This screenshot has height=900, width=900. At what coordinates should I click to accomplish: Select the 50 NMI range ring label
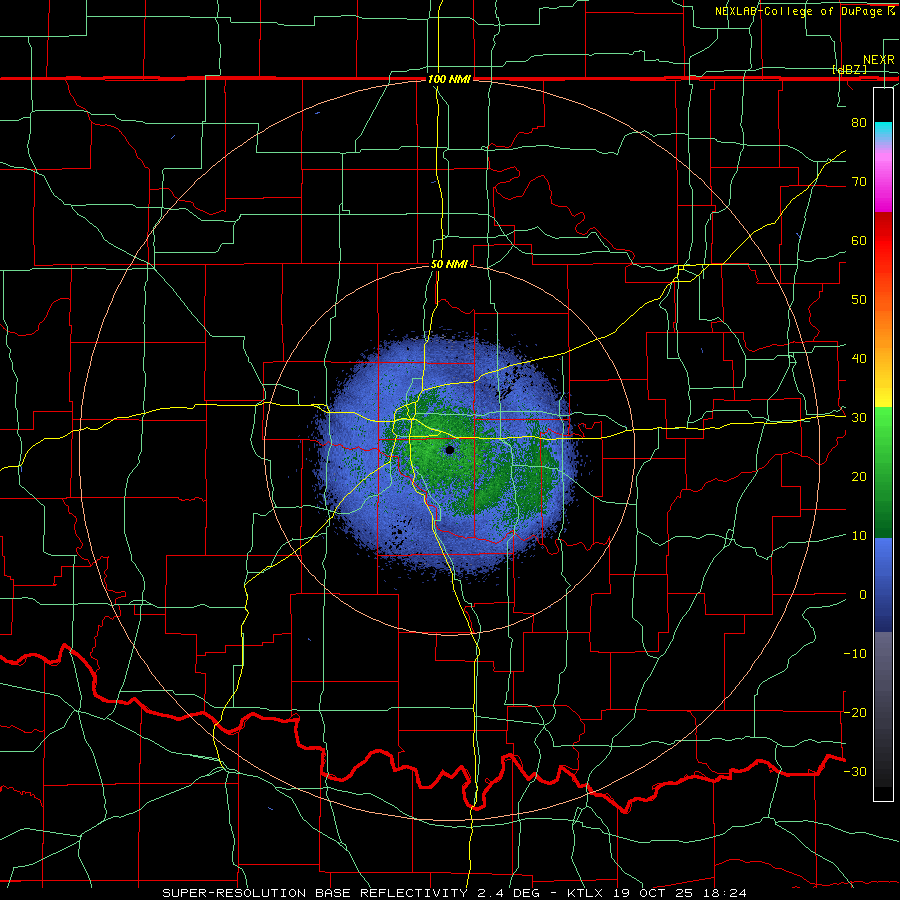coord(449,265)
